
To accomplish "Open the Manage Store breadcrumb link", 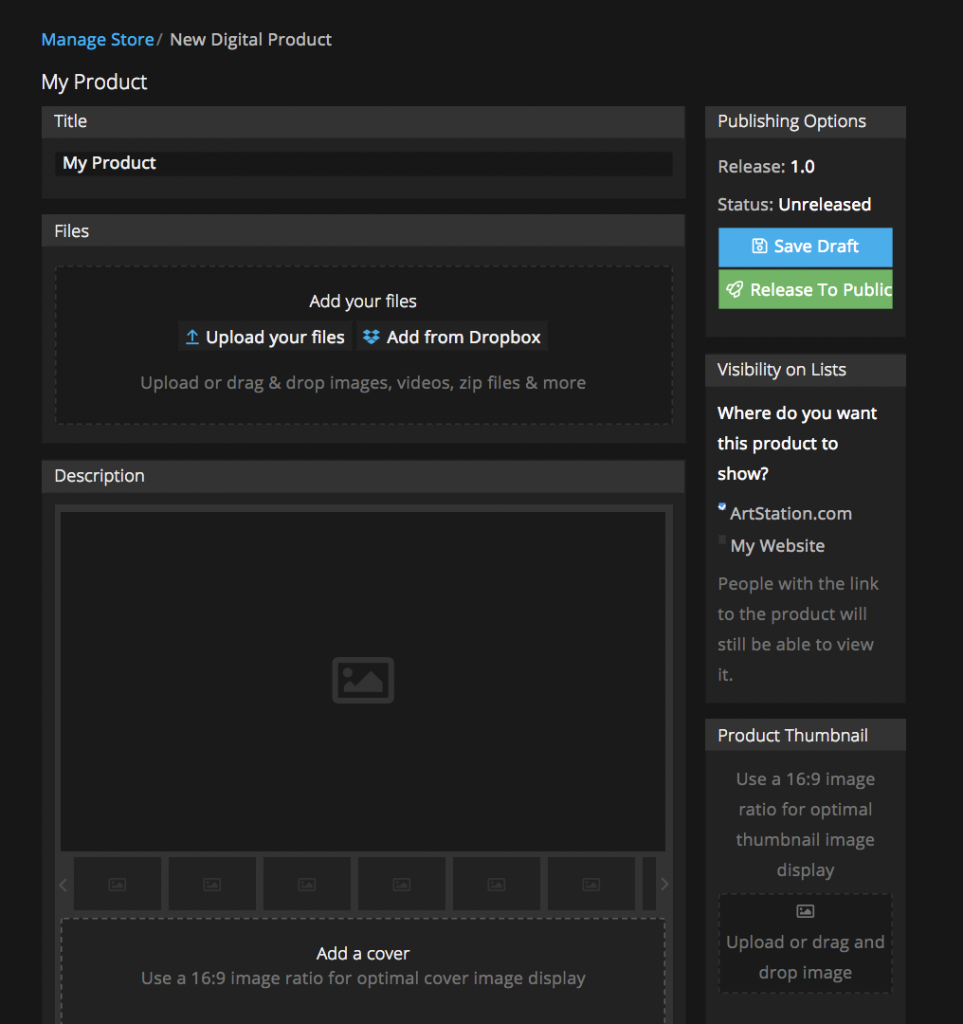I will tap(97, 40).
